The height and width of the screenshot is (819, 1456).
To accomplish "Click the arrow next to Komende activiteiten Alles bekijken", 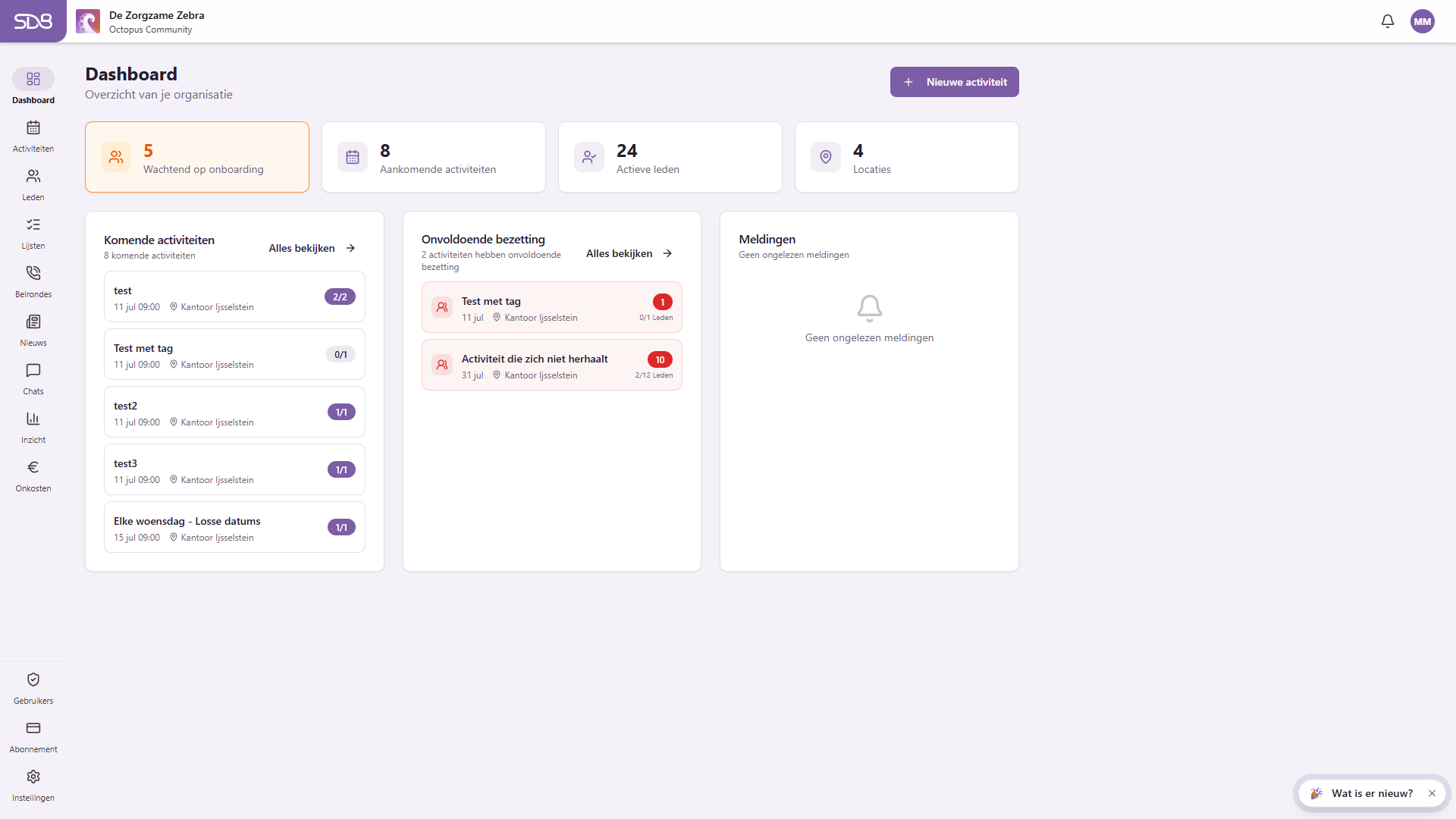I will (350, 248).
